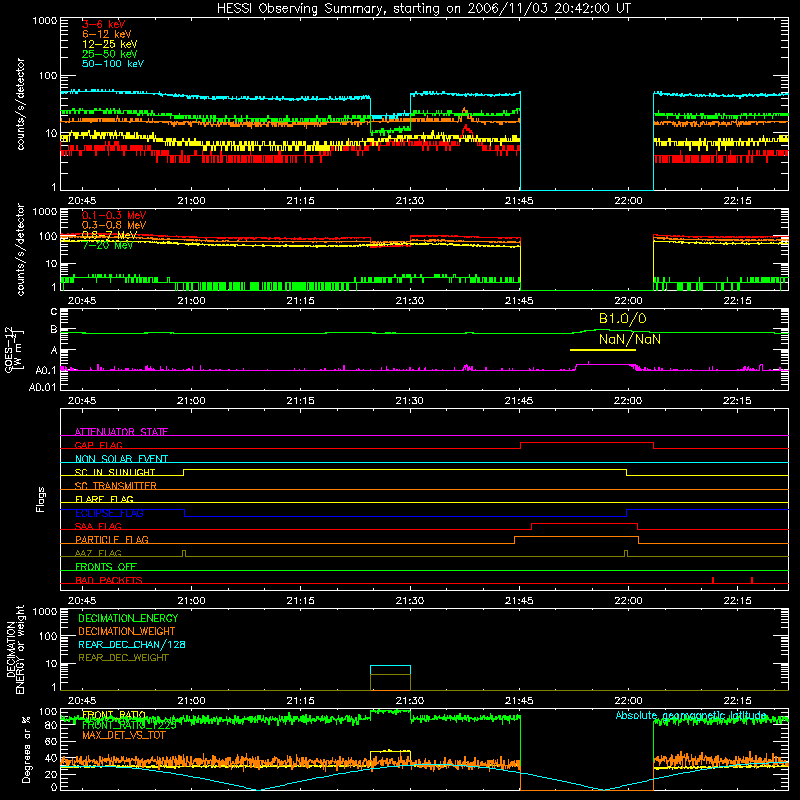The image size is (800, 800).
Task: Select the FLARE_FLAG label
Action: (x=104, y=499)
